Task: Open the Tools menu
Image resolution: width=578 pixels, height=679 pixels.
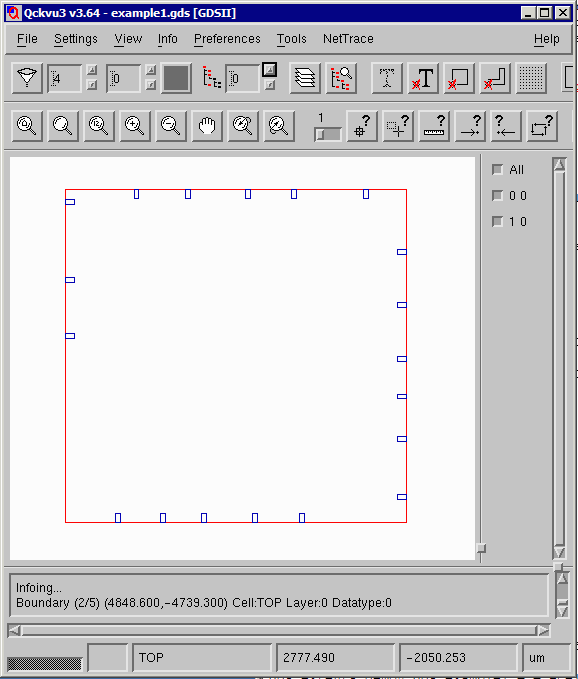Action: click(x=292, y=39)
